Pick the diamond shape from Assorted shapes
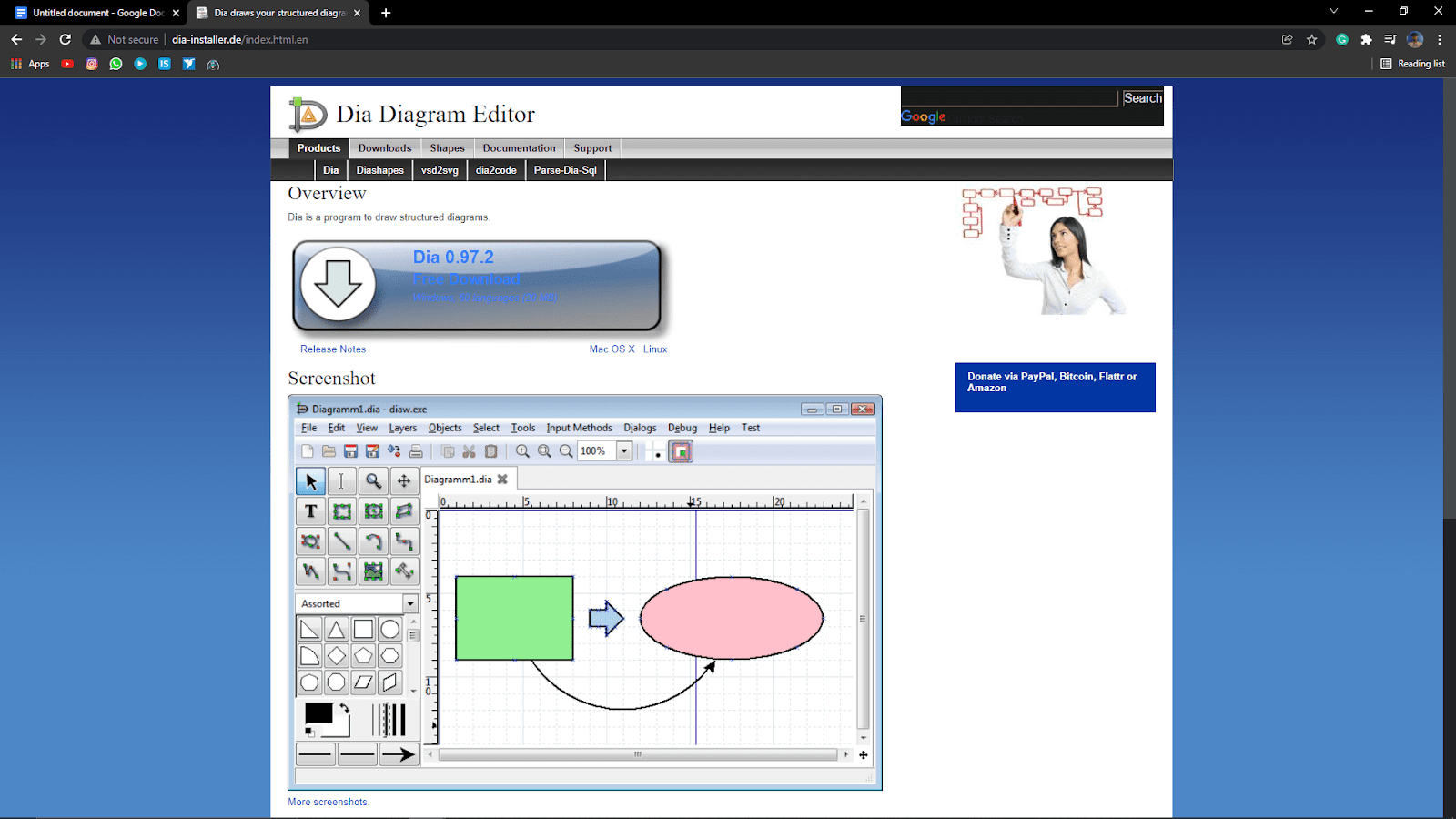Image resolution: width=1456 pixels, height=819 pixels. pyautogui.click(x=337, y=655)
